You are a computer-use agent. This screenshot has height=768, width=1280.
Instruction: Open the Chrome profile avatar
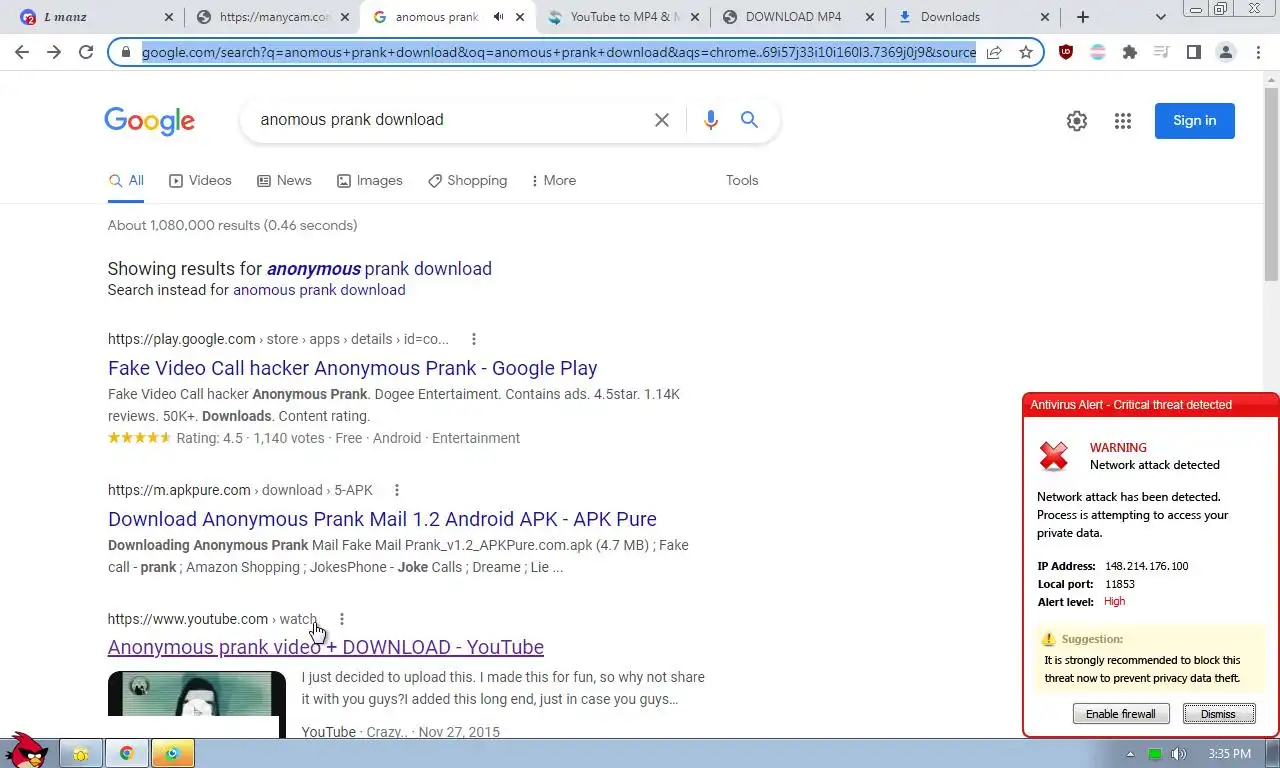[x=1226, y=52]
